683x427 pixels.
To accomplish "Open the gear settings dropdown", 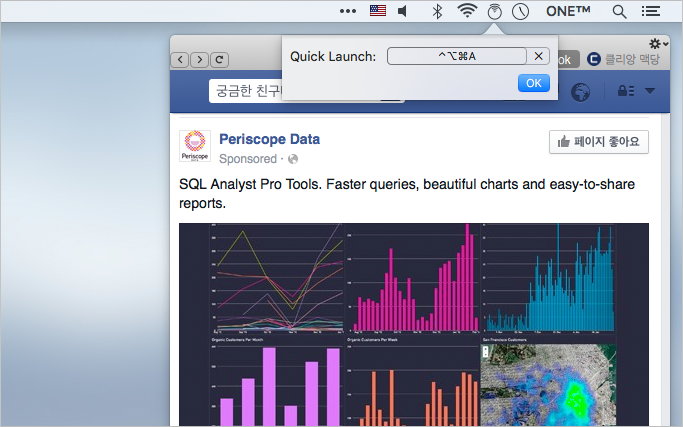I will 658,44.
